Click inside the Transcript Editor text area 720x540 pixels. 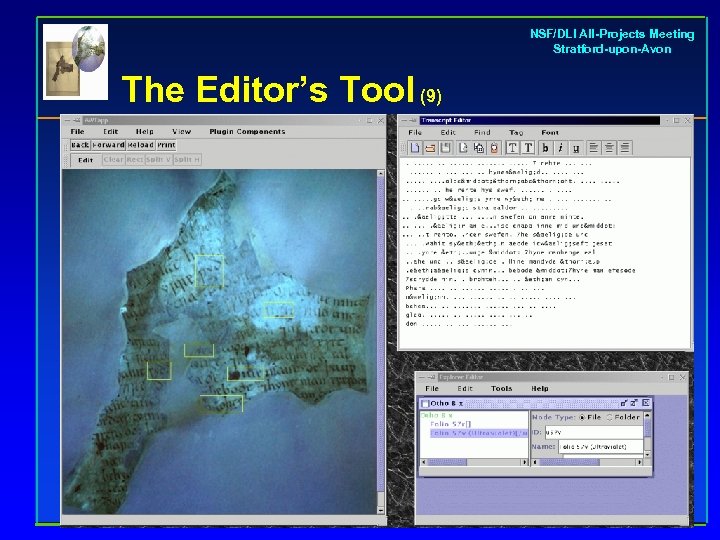pos(545,253)
